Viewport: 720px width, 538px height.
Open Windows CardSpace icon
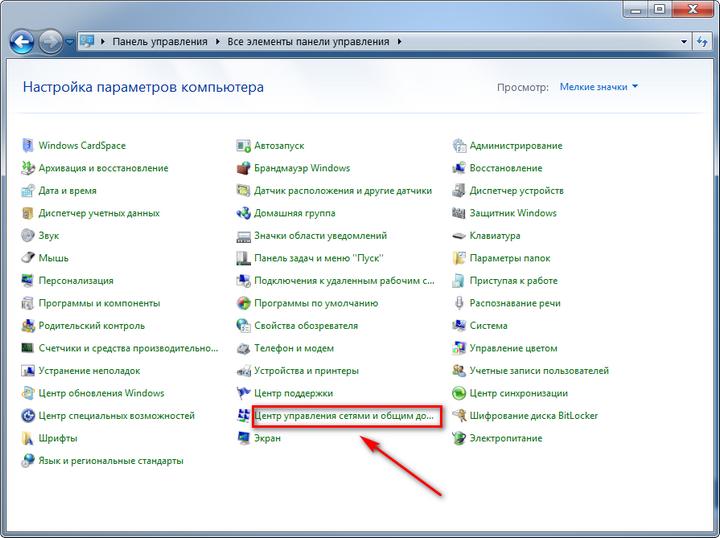[28, 146]
